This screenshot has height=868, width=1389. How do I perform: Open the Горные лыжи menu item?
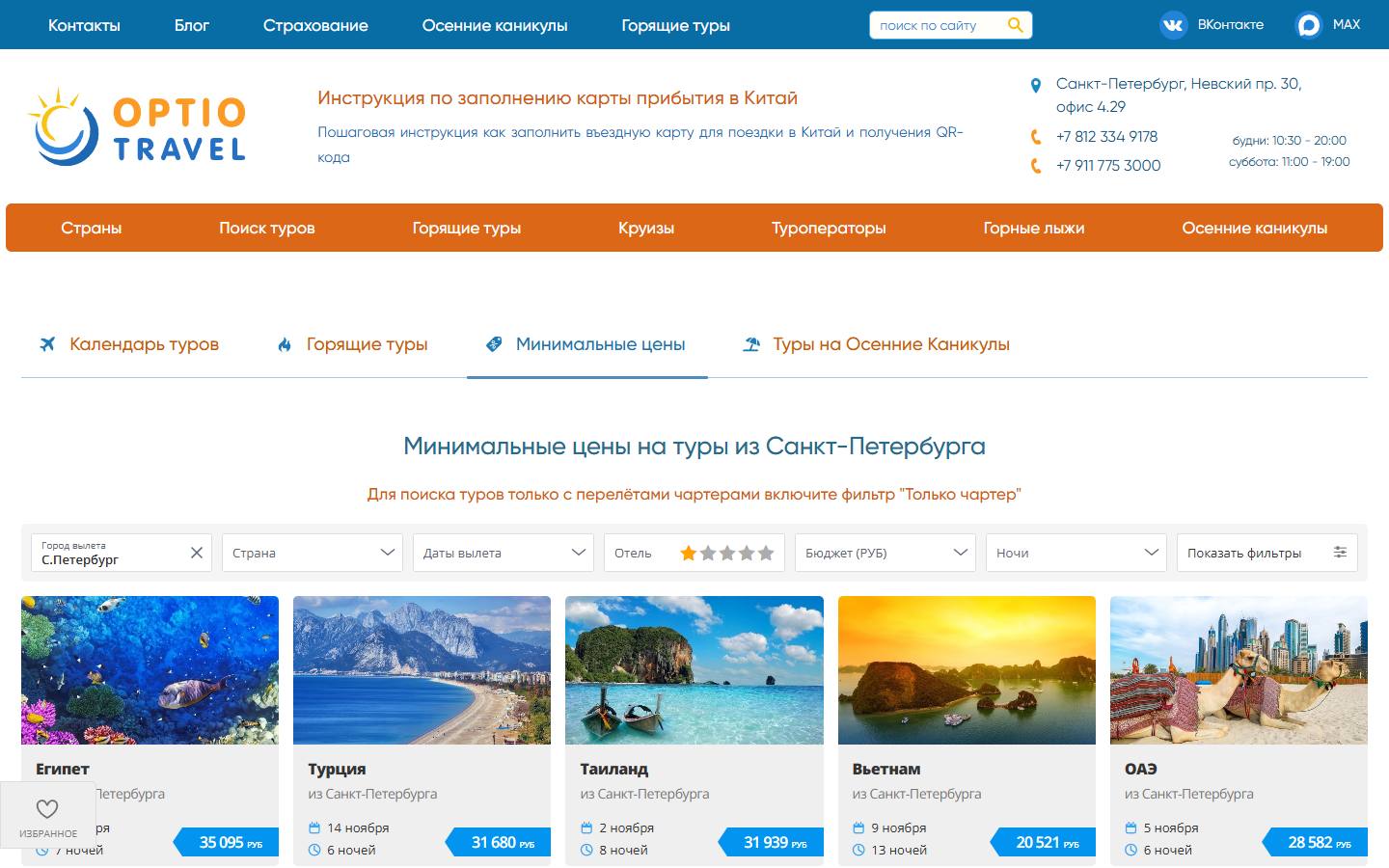click(x=1034, y=229)
